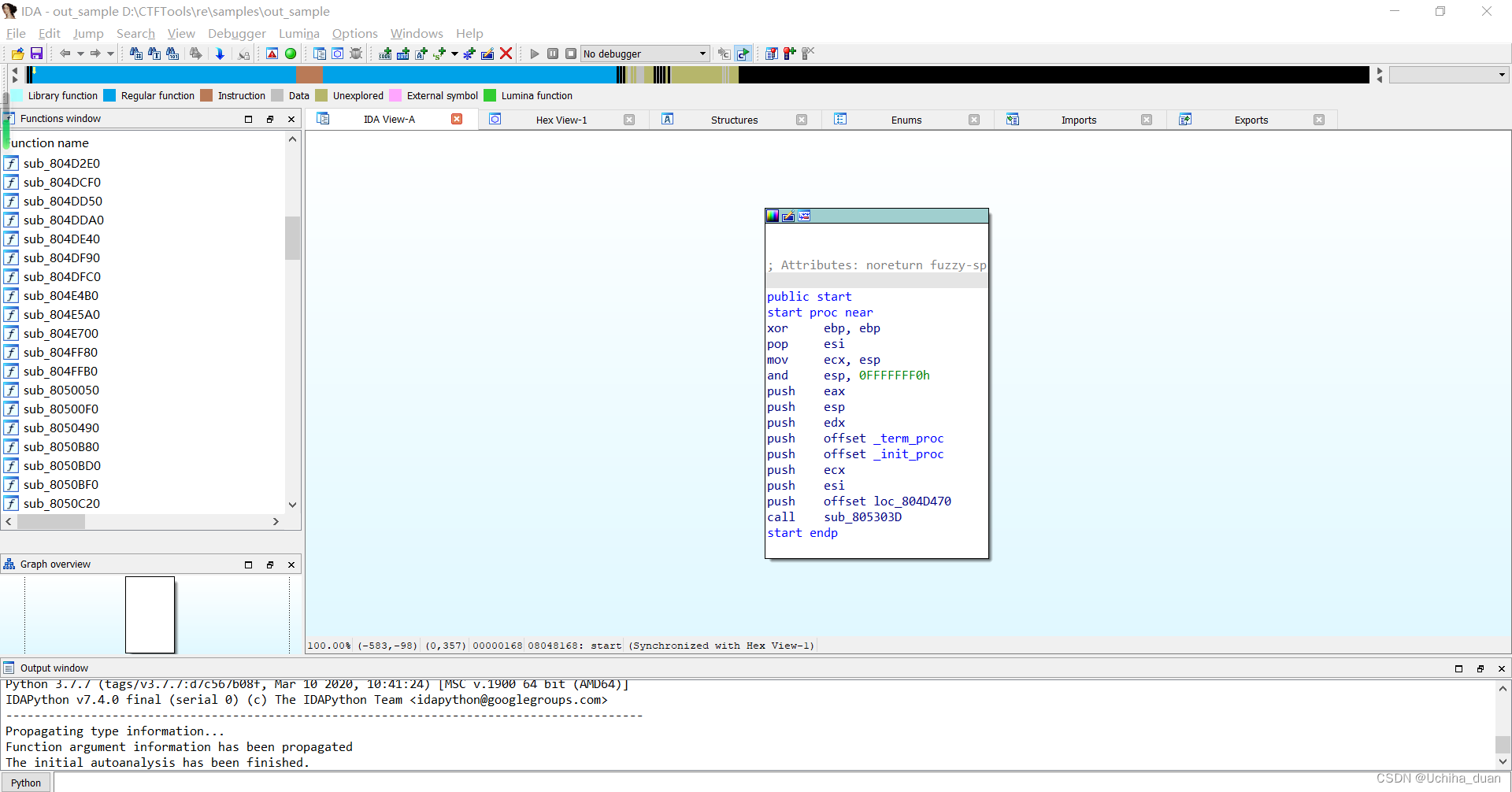
Task: Open file using toolbar folder icon
Action: (17, 54)
